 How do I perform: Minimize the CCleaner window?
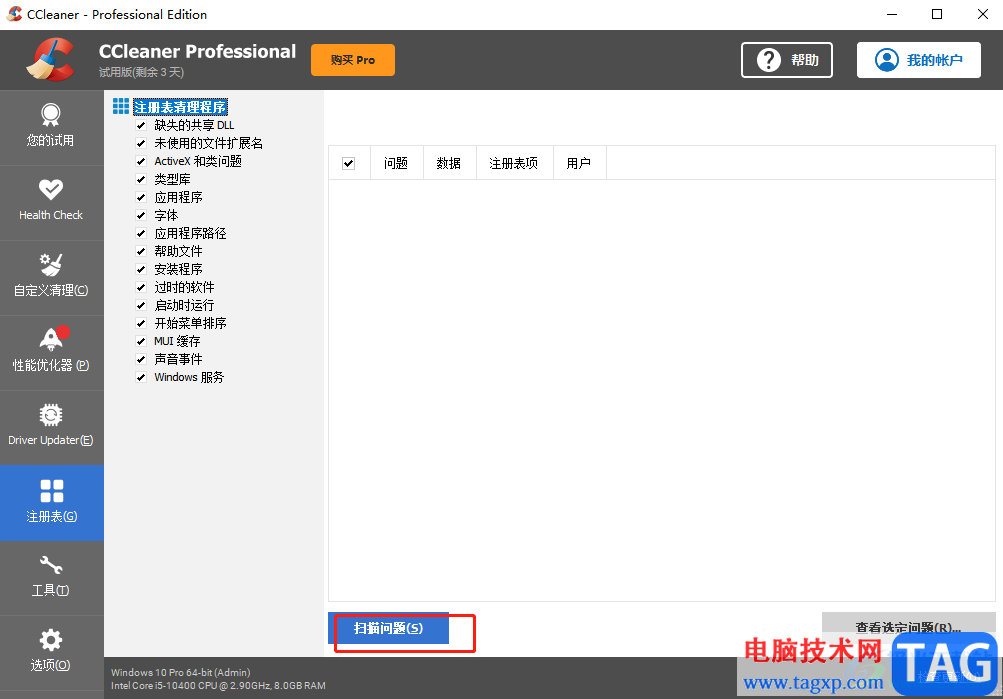(x=892, y=14)
